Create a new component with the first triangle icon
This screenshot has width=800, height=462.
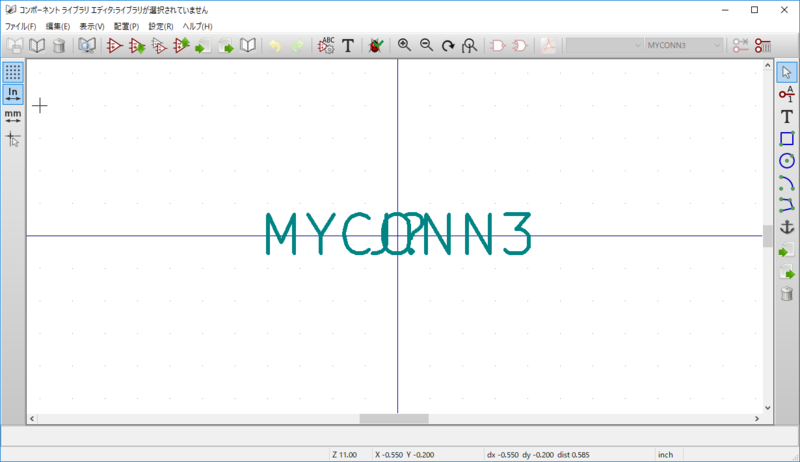[x=114, y=45]
